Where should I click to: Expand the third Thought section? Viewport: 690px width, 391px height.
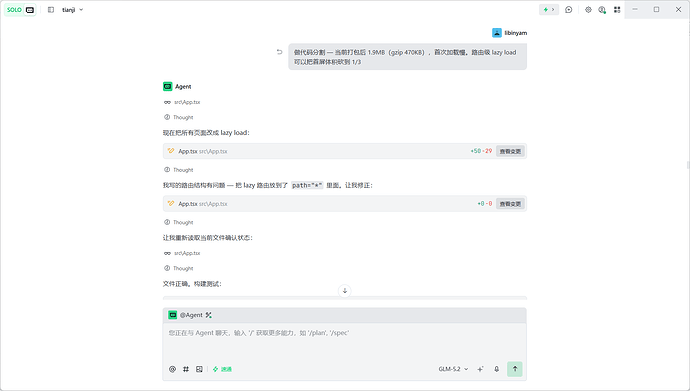(179, 223)
